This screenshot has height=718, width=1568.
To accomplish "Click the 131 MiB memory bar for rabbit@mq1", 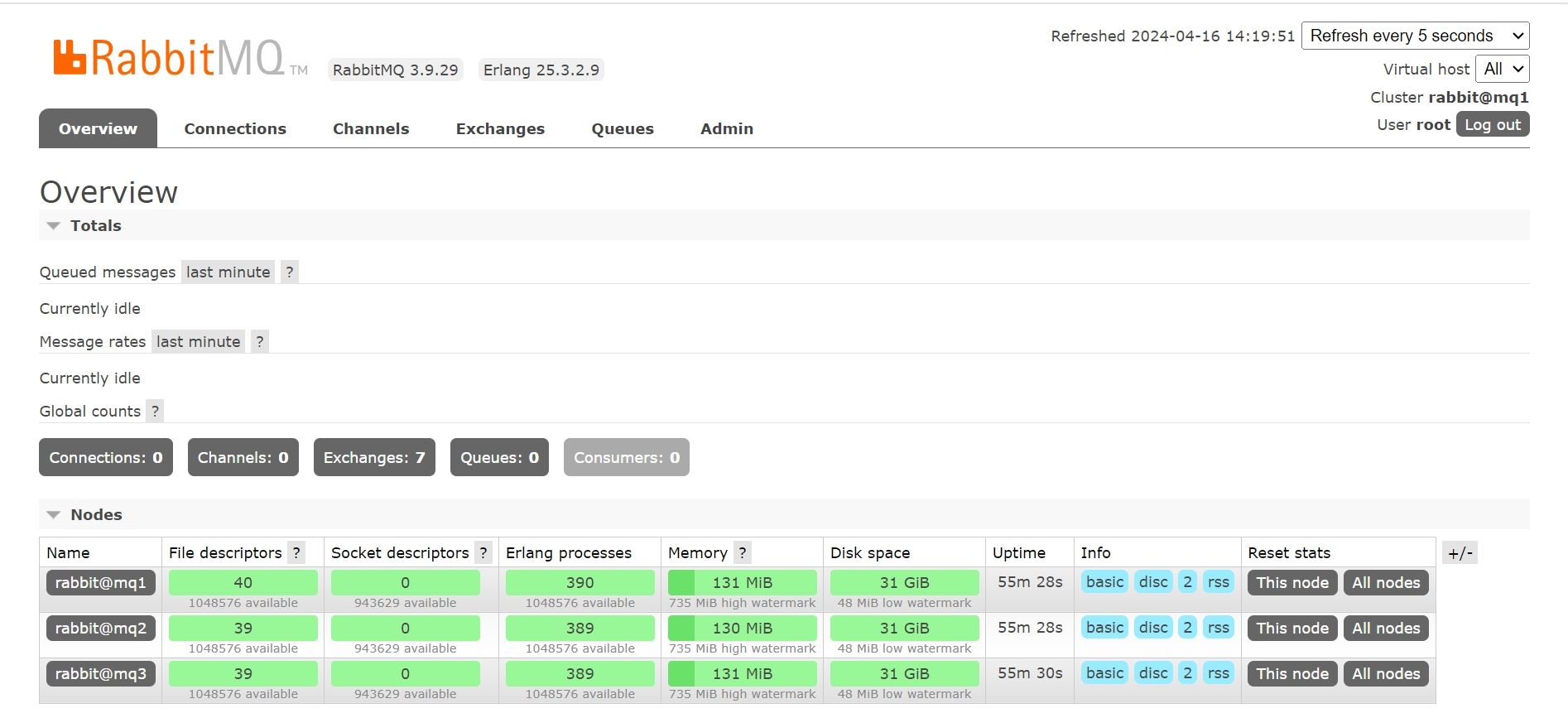I will [743, 582].
